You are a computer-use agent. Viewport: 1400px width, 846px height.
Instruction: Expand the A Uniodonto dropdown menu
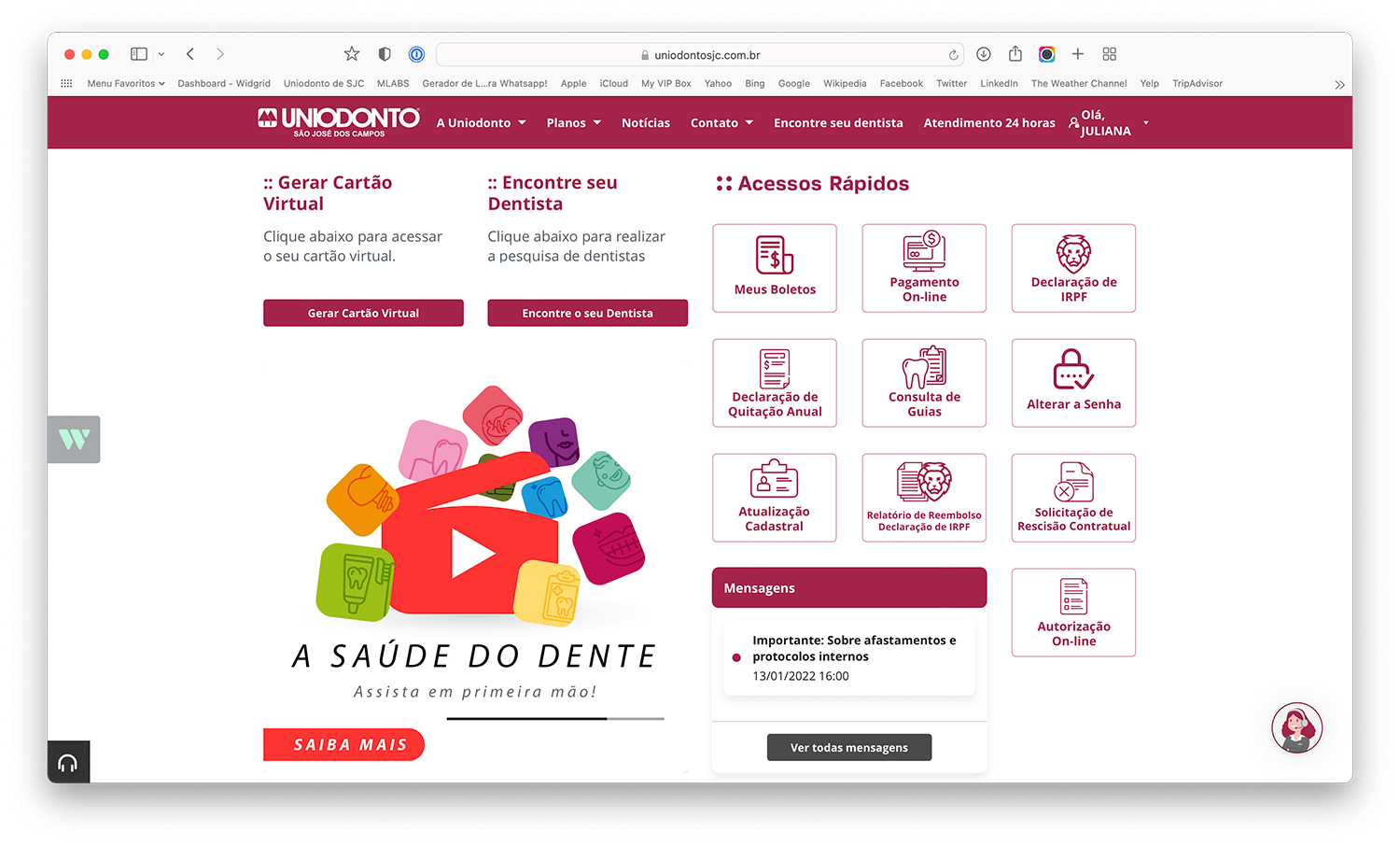coord(481,123)
